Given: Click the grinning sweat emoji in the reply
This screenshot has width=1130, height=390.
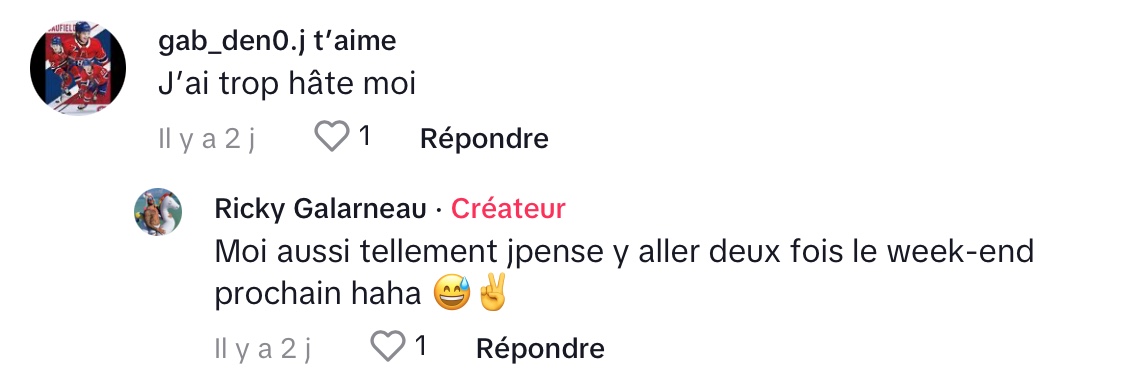Looking at the screenshot, I should [453, 293].
